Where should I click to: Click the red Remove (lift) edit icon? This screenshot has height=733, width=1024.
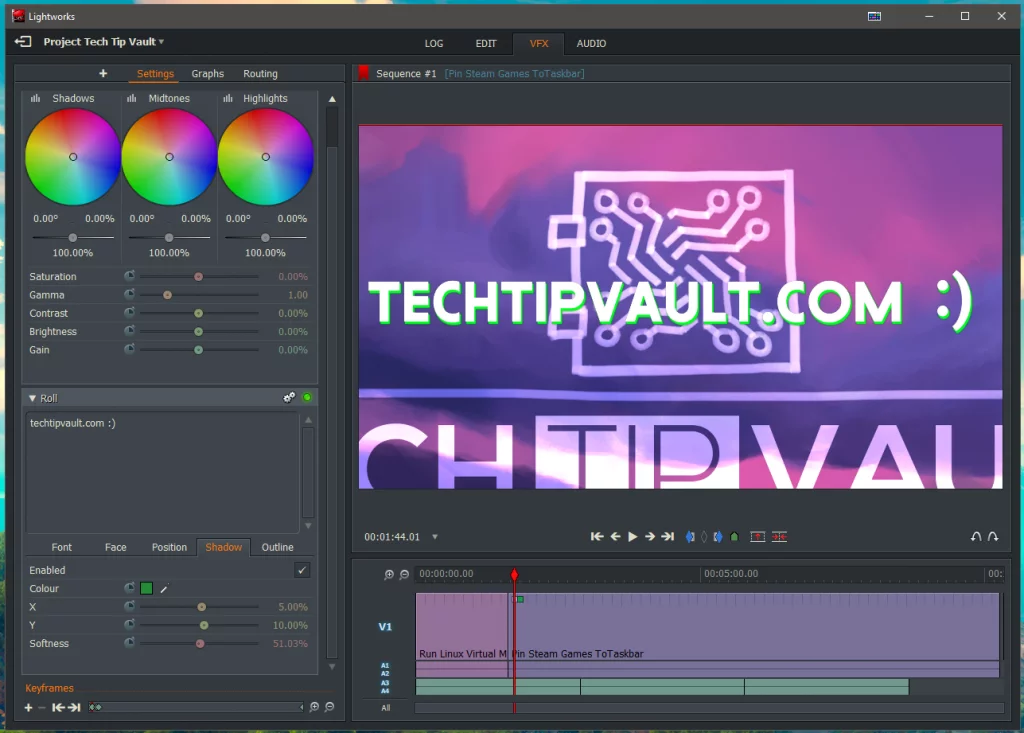tap(758, 537)
